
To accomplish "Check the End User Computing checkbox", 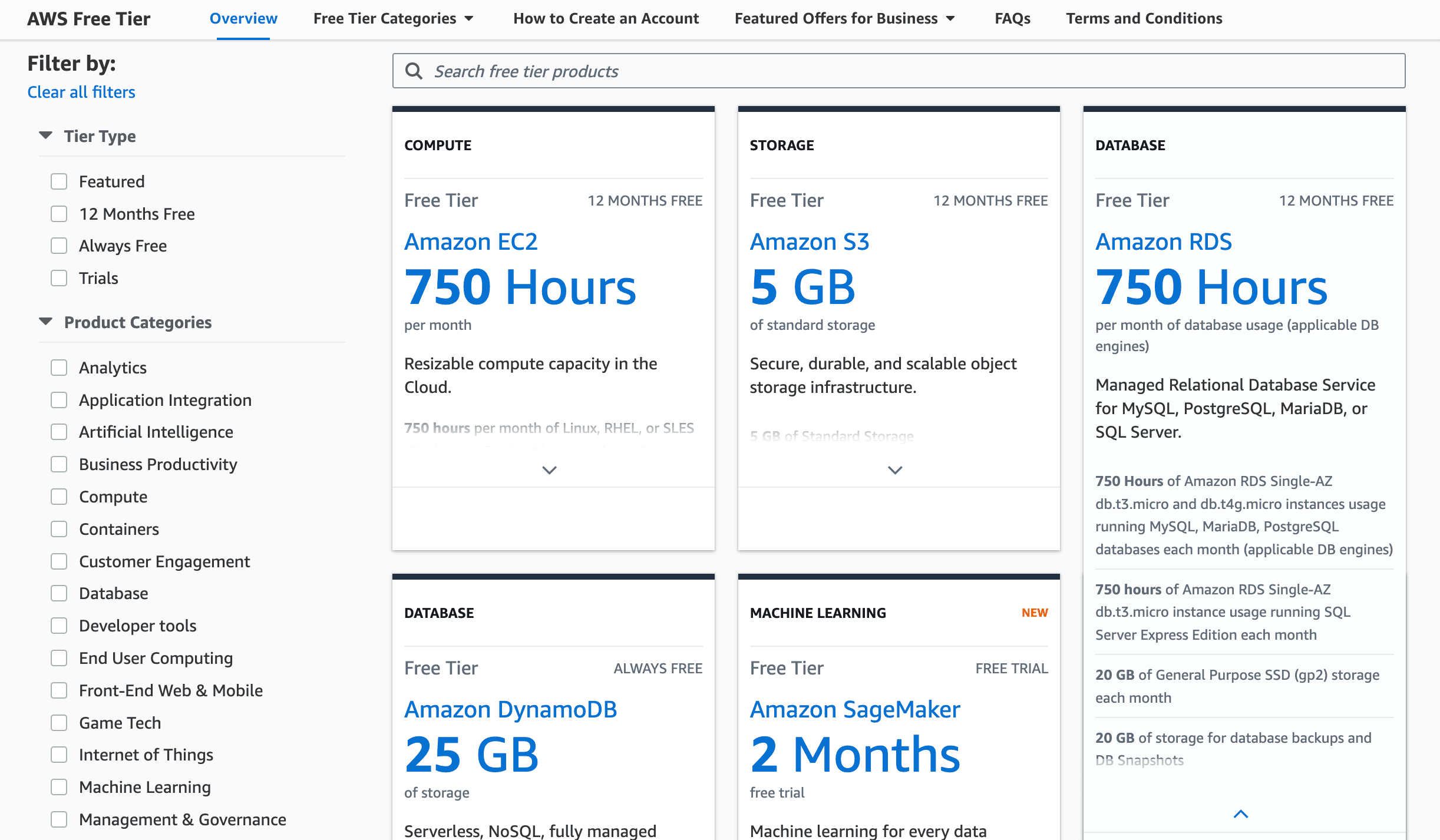I will (59, 658).
